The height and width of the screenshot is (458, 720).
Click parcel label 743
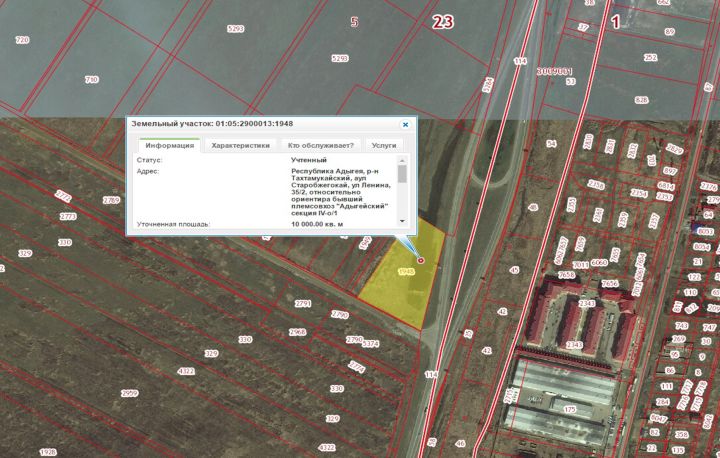point(681,326)
